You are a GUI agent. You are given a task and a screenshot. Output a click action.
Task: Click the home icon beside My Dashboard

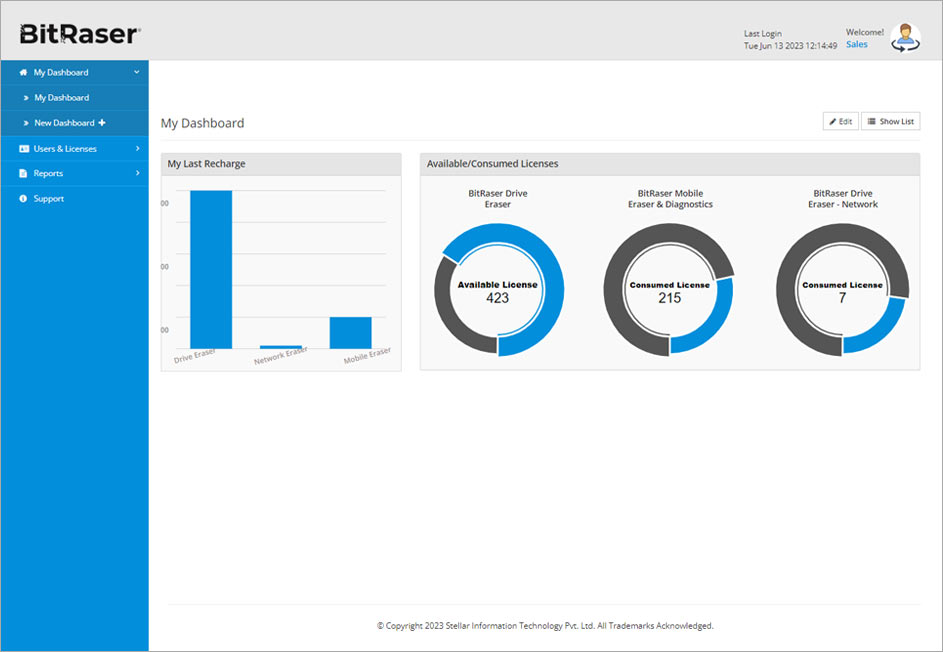[23, 72]
